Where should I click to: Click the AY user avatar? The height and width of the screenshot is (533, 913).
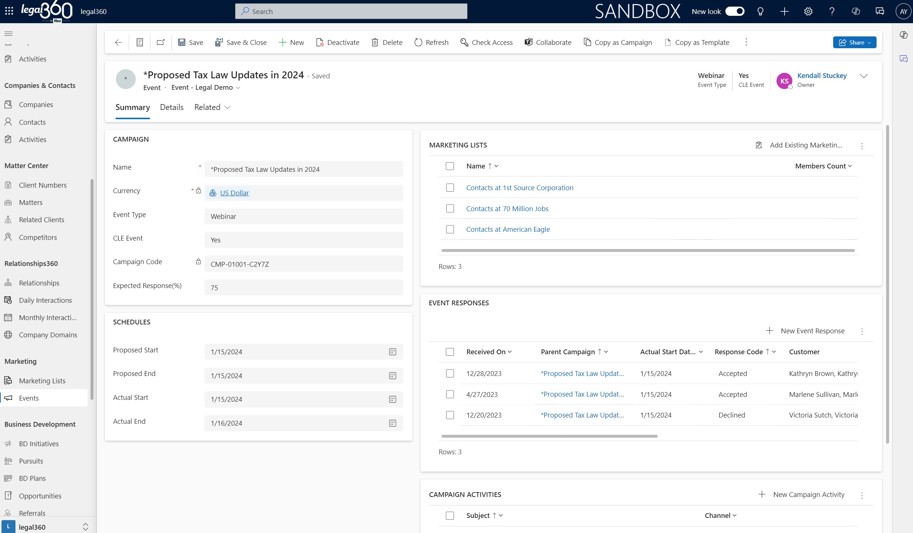(903, 11)
